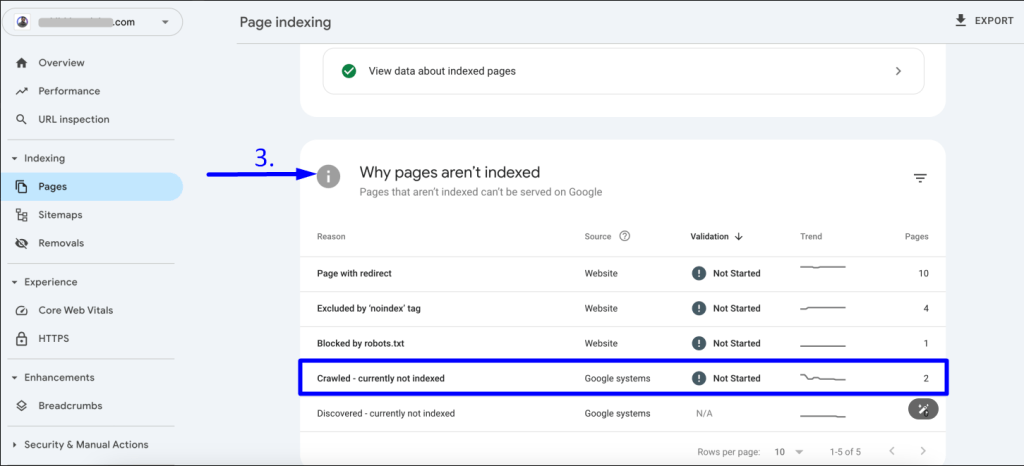Go to previous page of results
The height and width of the screenshot is (466, 1024).
pyautogui.click(x=891, y=451)
